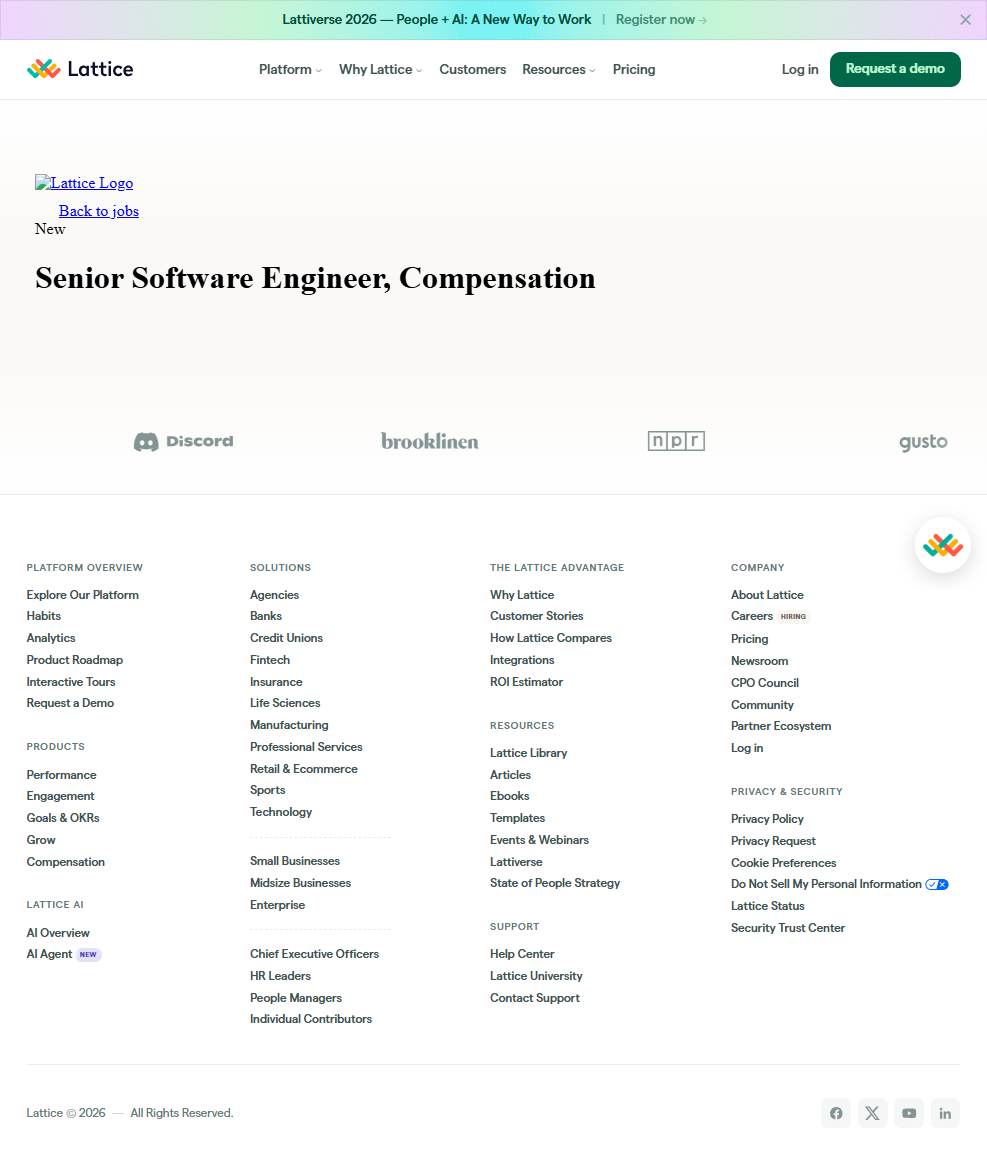The height and width of the screenshot is (1161, 987).
Task: Go to Customers in the navigation
Action: click(x=473, y=69)
